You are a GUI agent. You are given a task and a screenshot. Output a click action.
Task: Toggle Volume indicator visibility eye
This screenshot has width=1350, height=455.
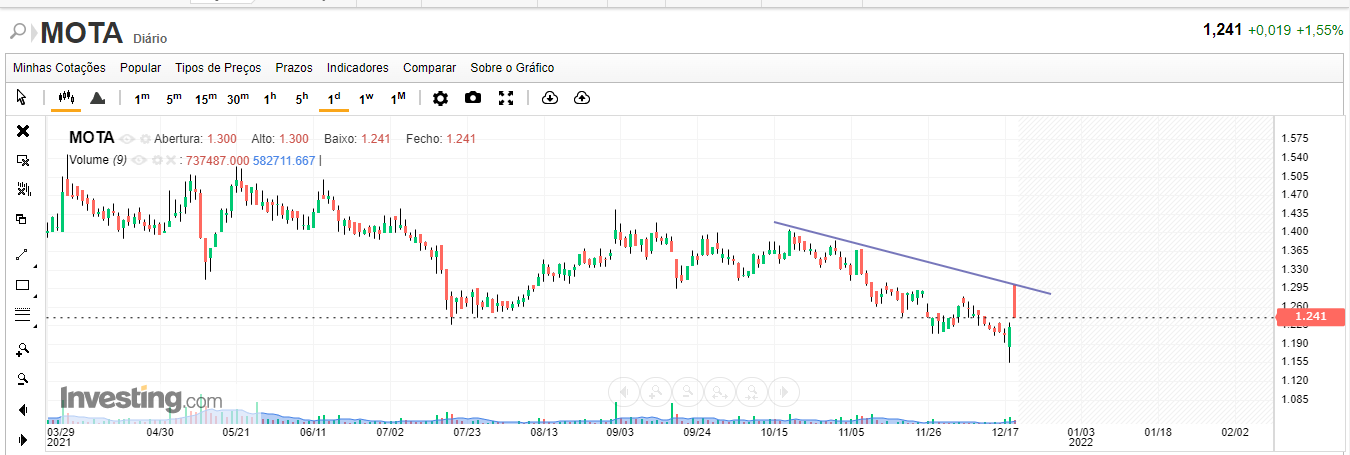(x=139, y=160)
